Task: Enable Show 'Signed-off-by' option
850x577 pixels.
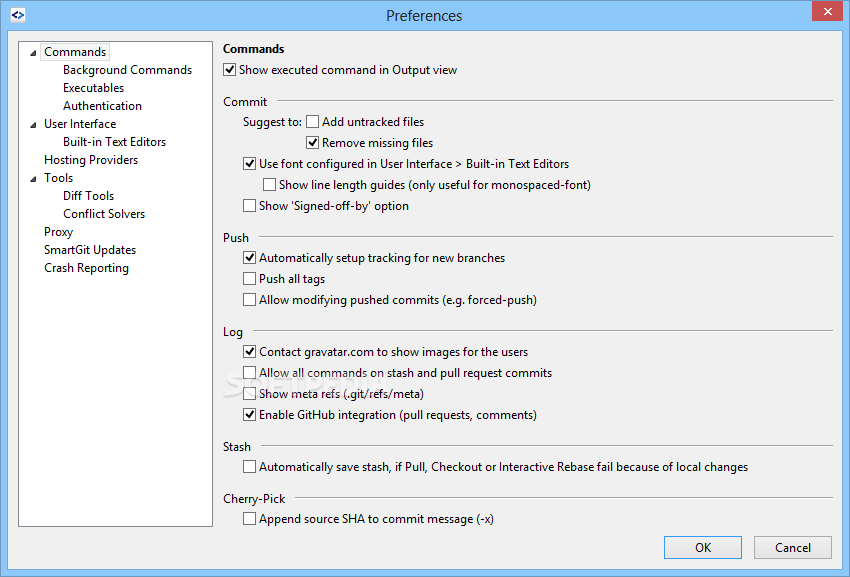Action: coord(249,206)
